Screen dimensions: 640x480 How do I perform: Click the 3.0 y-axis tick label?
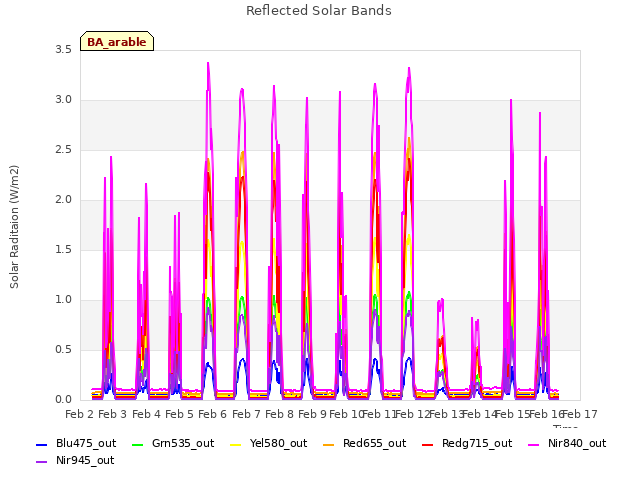[x=63, y=100]
